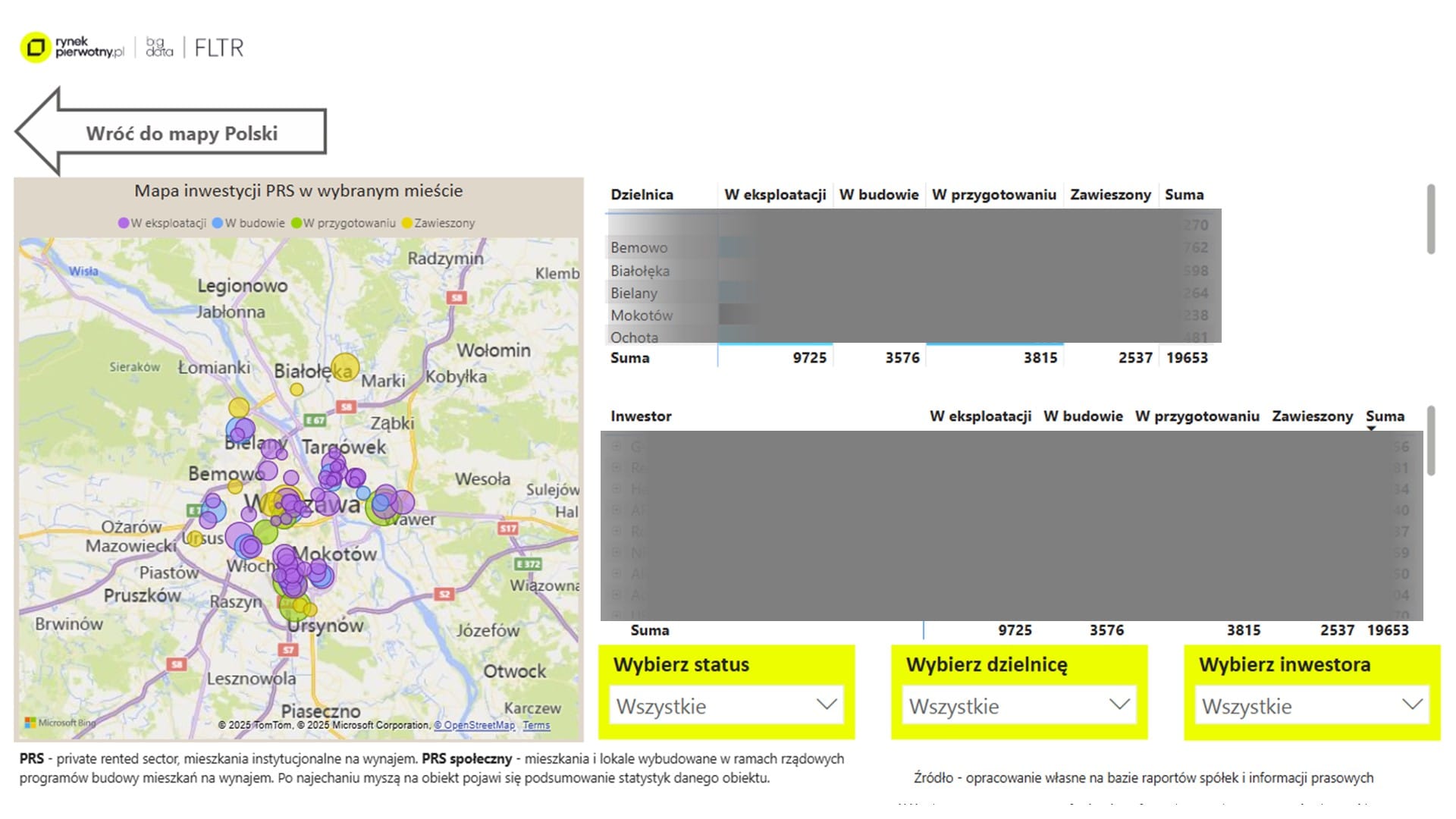Sort by 'Dzielnica' column header
This screenshot has width=1456, height=819.
point(642,195)
